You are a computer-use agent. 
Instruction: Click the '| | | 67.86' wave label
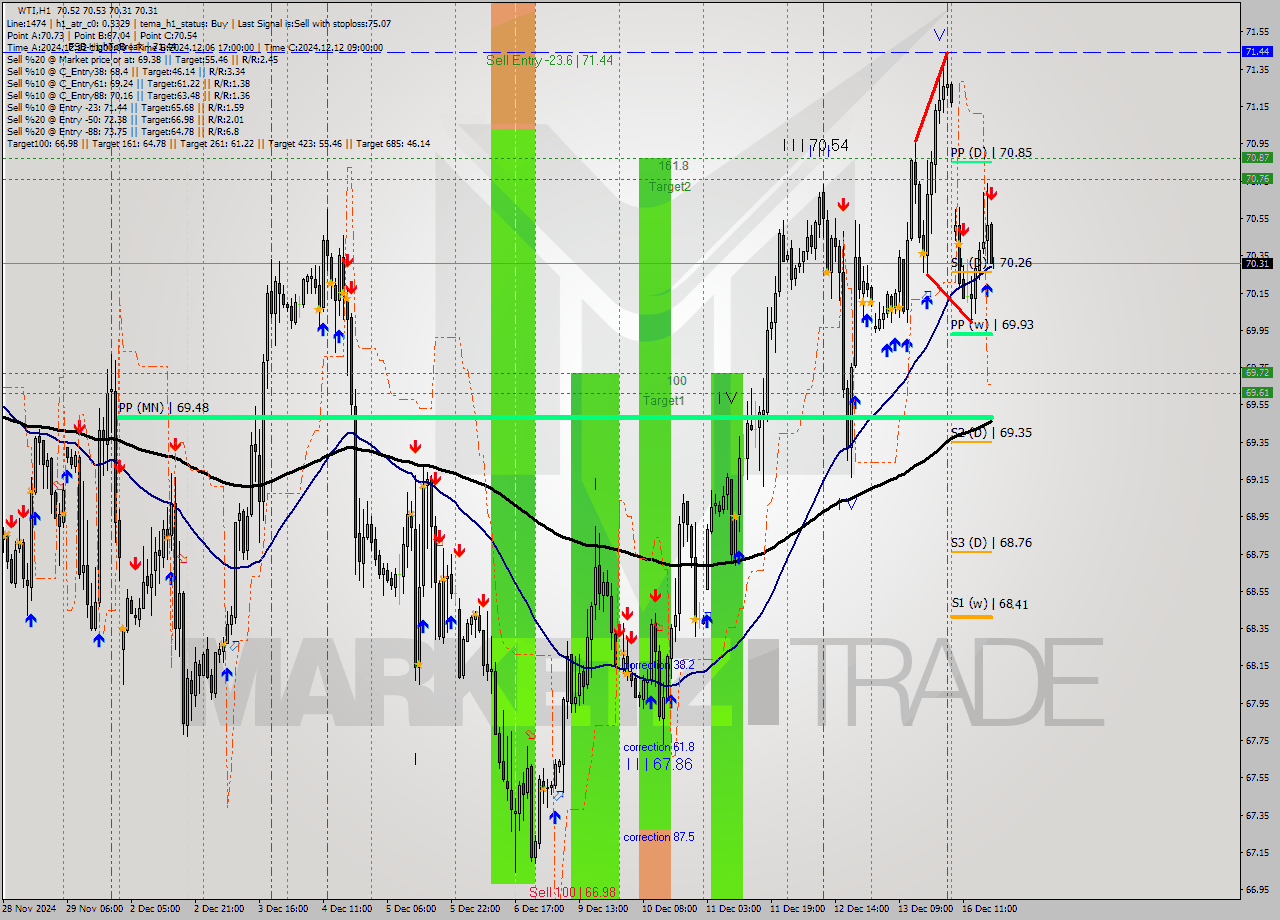pos(659,764)
